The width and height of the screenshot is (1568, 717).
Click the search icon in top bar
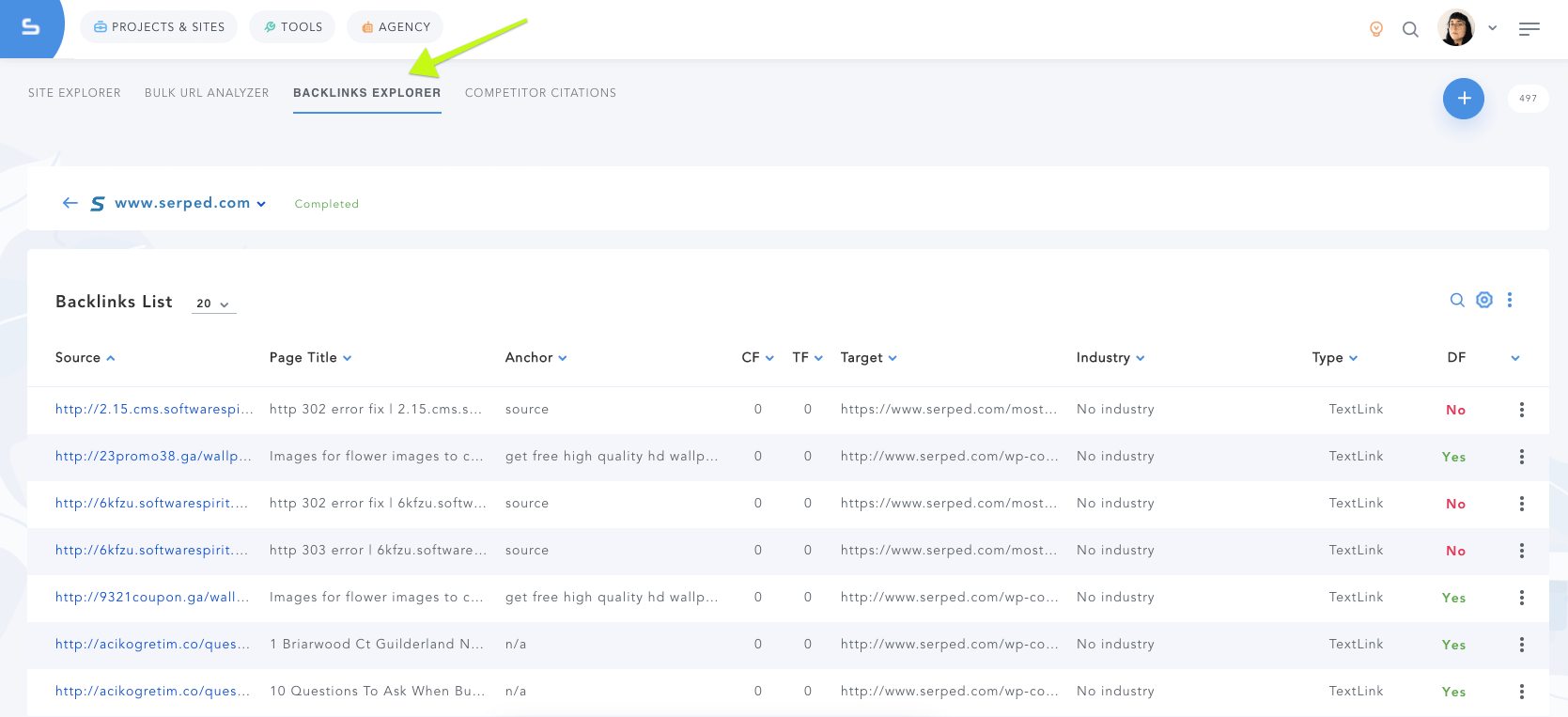[1410, 29]
